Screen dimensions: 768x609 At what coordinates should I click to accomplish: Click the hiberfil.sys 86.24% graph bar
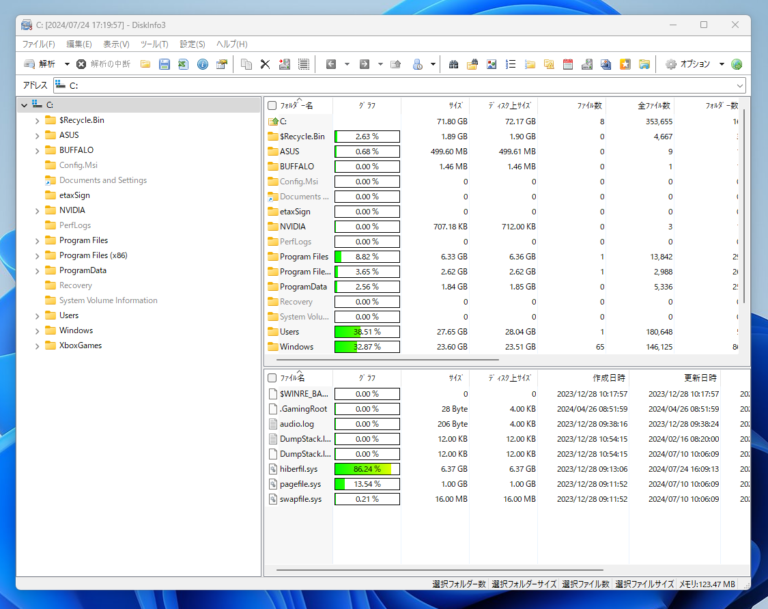(366, 468)
